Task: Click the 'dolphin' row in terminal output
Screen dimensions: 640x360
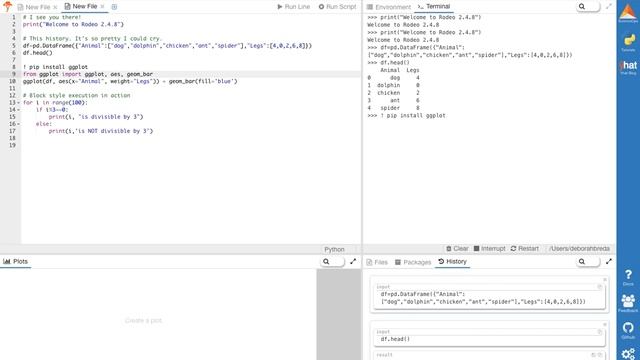Action: point(393,85)
